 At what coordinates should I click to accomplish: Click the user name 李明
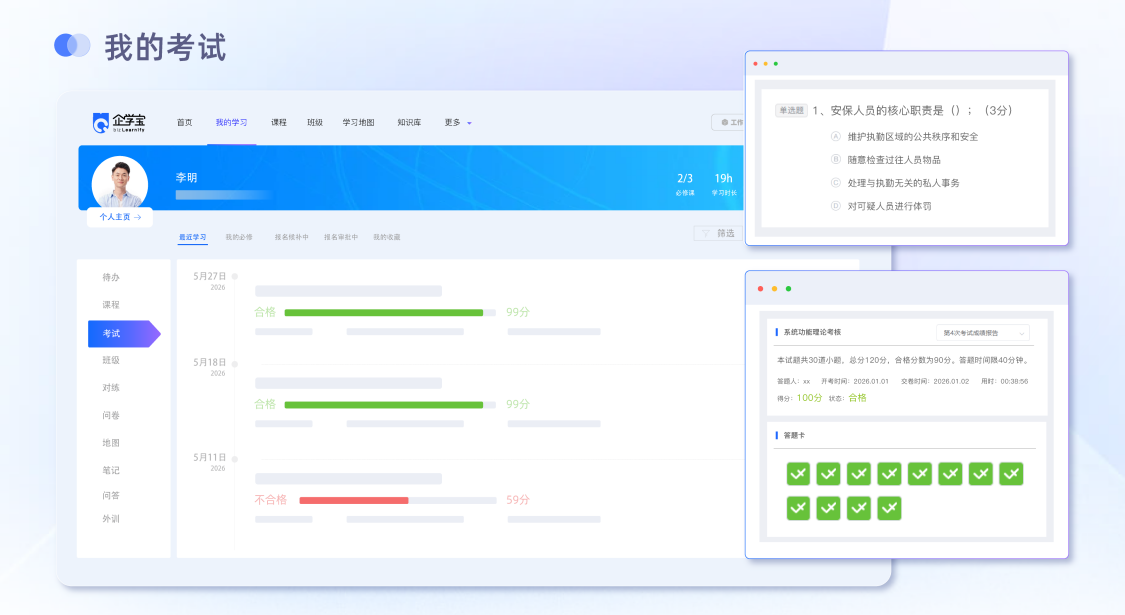pyautogui.click(x=187, y=177)
